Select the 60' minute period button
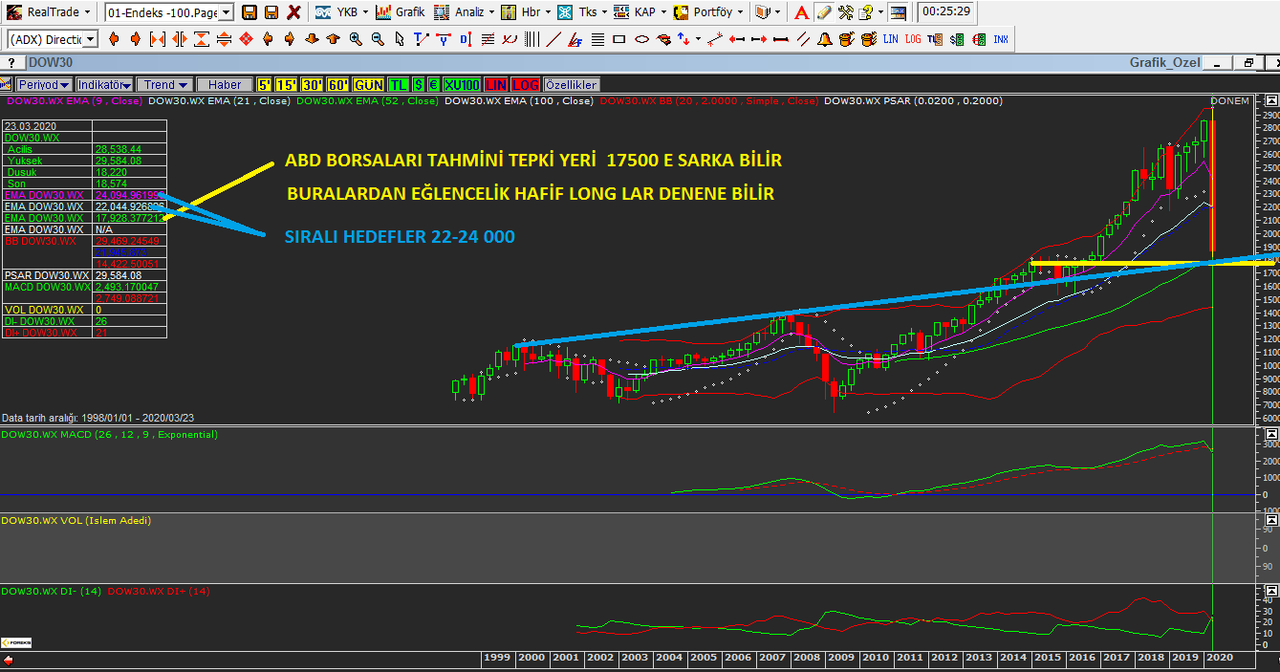This screenshot has width=1280, height=672. (338, 85)
